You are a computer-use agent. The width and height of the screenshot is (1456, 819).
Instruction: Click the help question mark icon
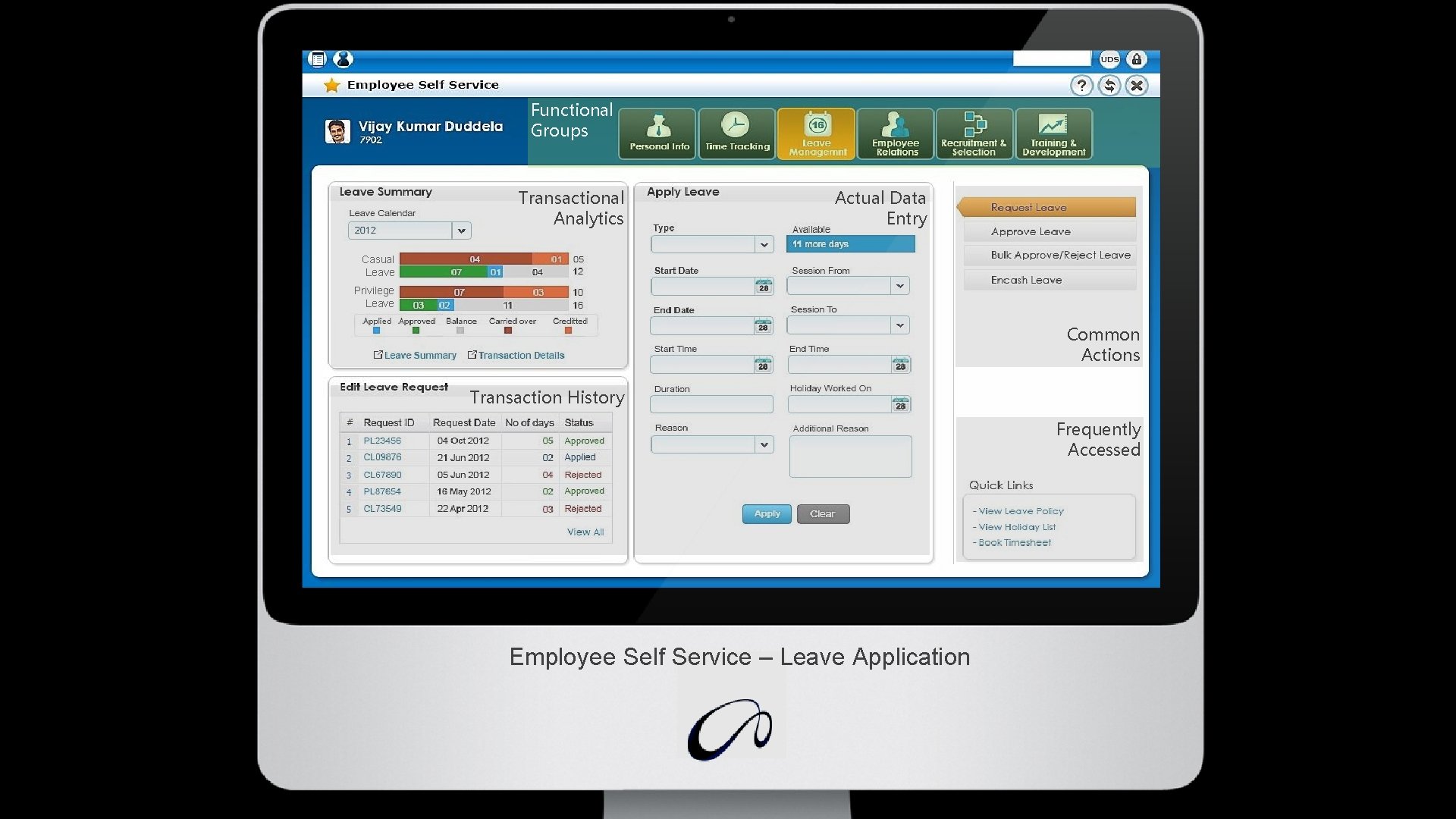pos(1081,86)
